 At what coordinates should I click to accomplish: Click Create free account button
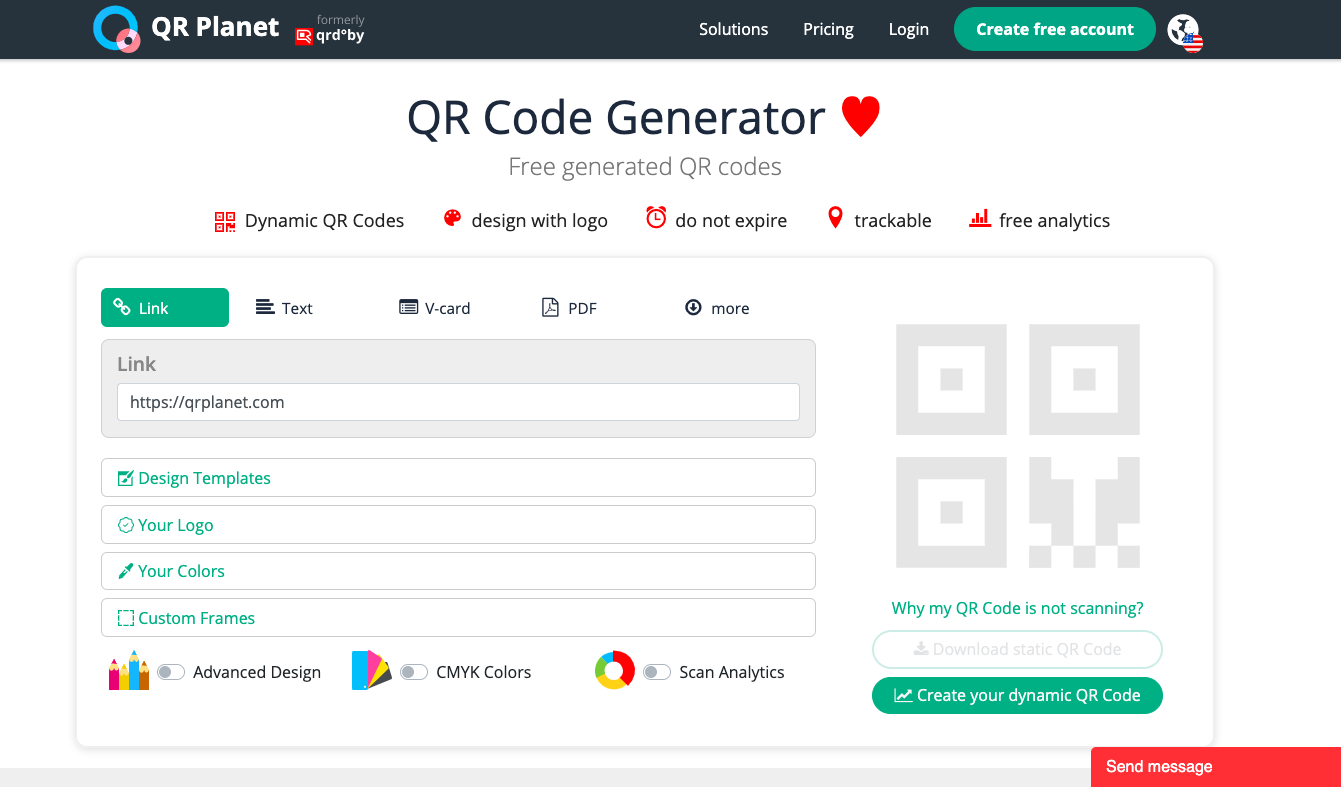[1055, 29]
